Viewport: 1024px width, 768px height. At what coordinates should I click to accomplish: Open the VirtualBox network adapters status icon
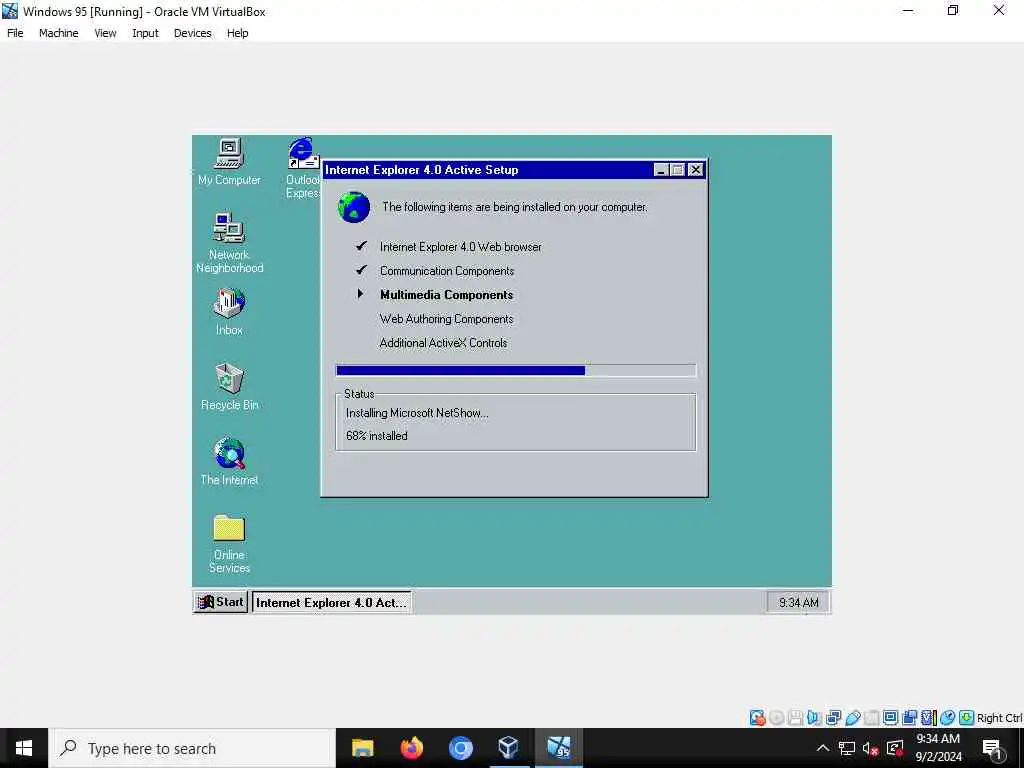click(833, 718)
